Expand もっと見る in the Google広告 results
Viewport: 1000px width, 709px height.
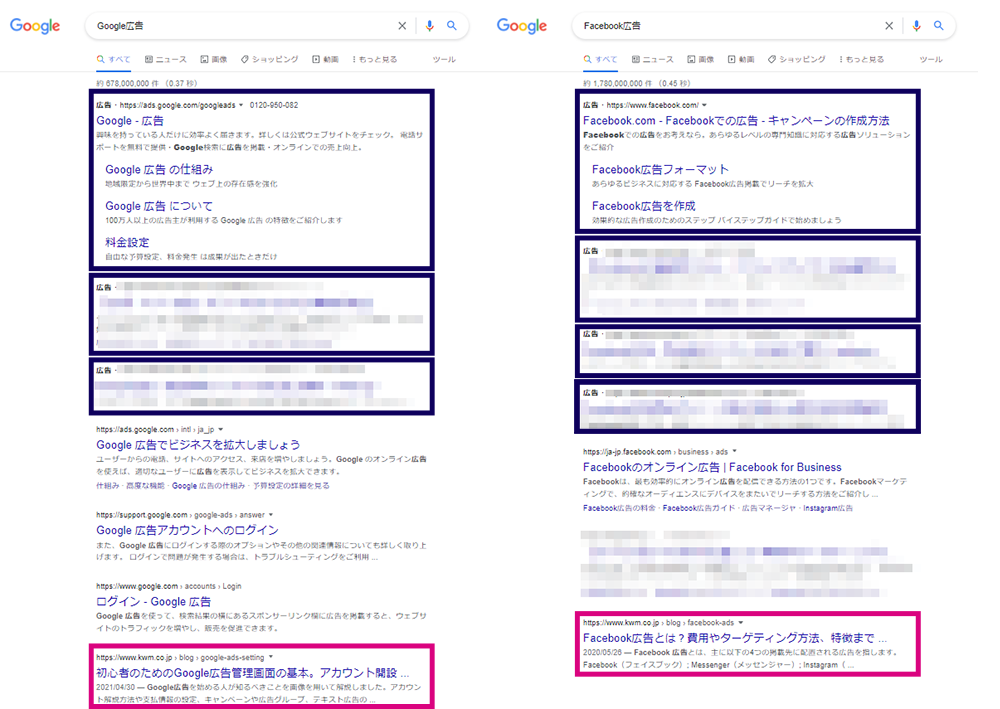coord(375,59)
